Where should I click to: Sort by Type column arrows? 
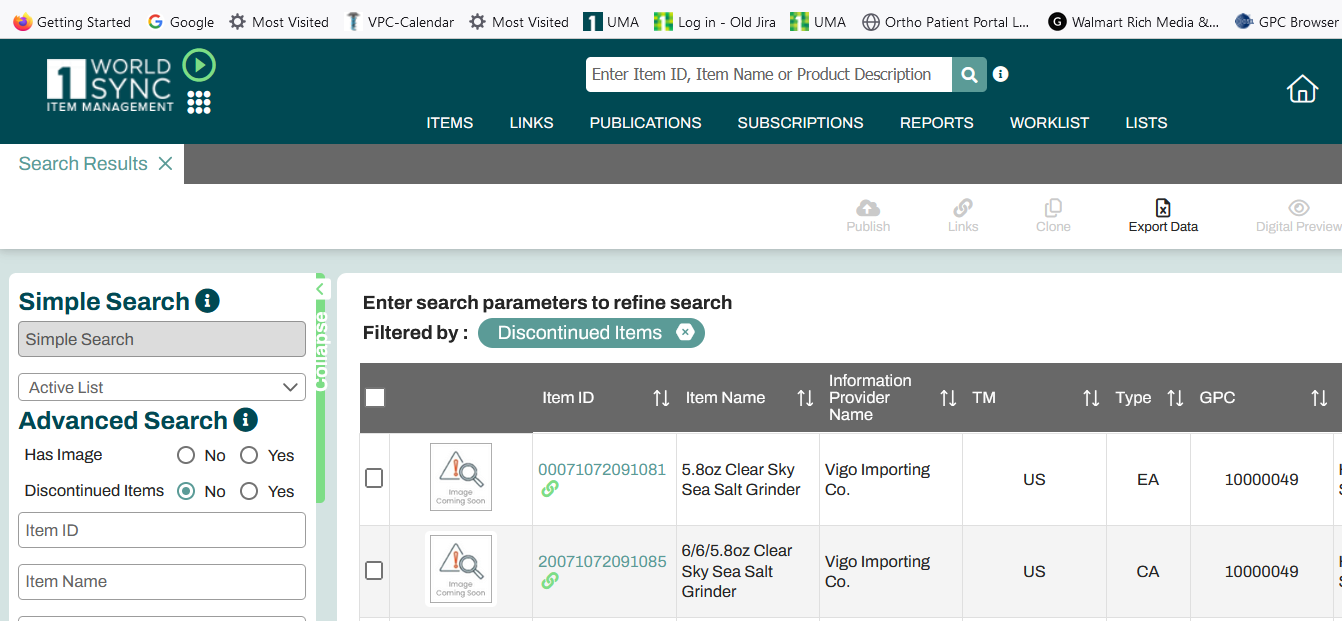coord(1175,398)
